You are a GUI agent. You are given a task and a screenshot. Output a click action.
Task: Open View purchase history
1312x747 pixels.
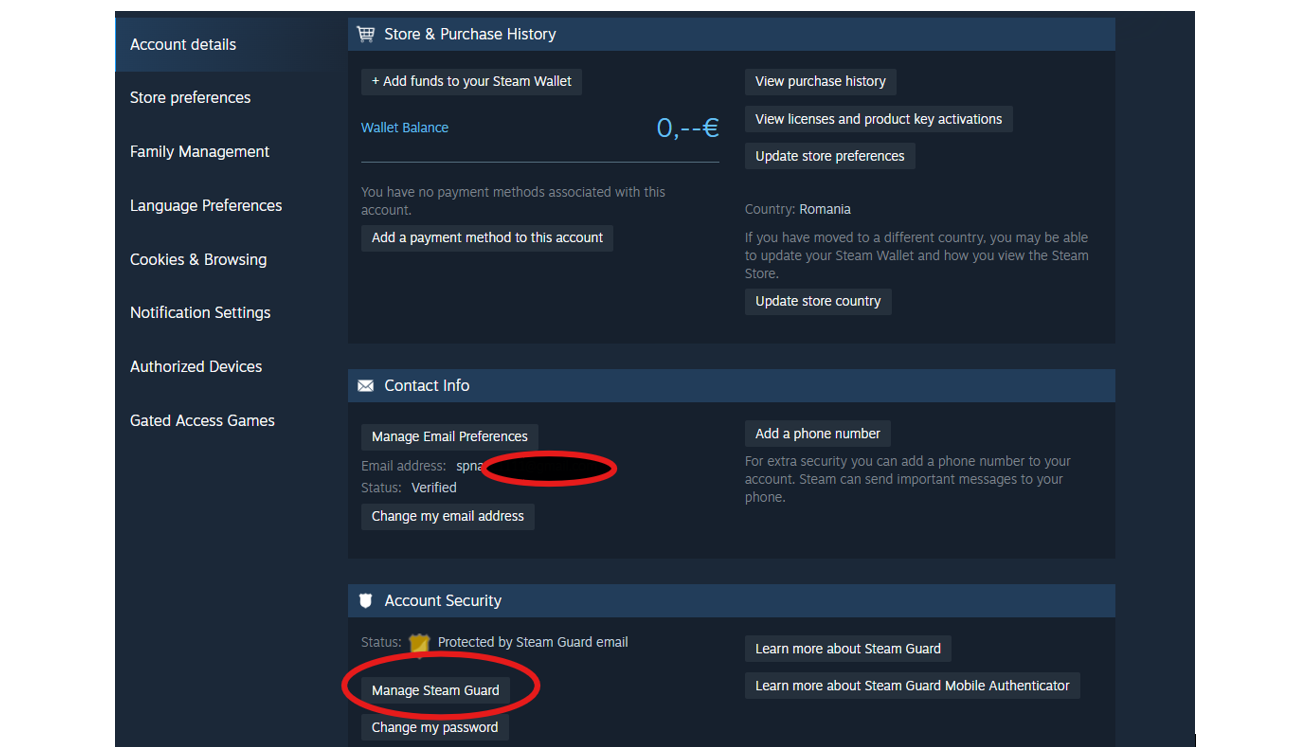click(x=820, y=81)
